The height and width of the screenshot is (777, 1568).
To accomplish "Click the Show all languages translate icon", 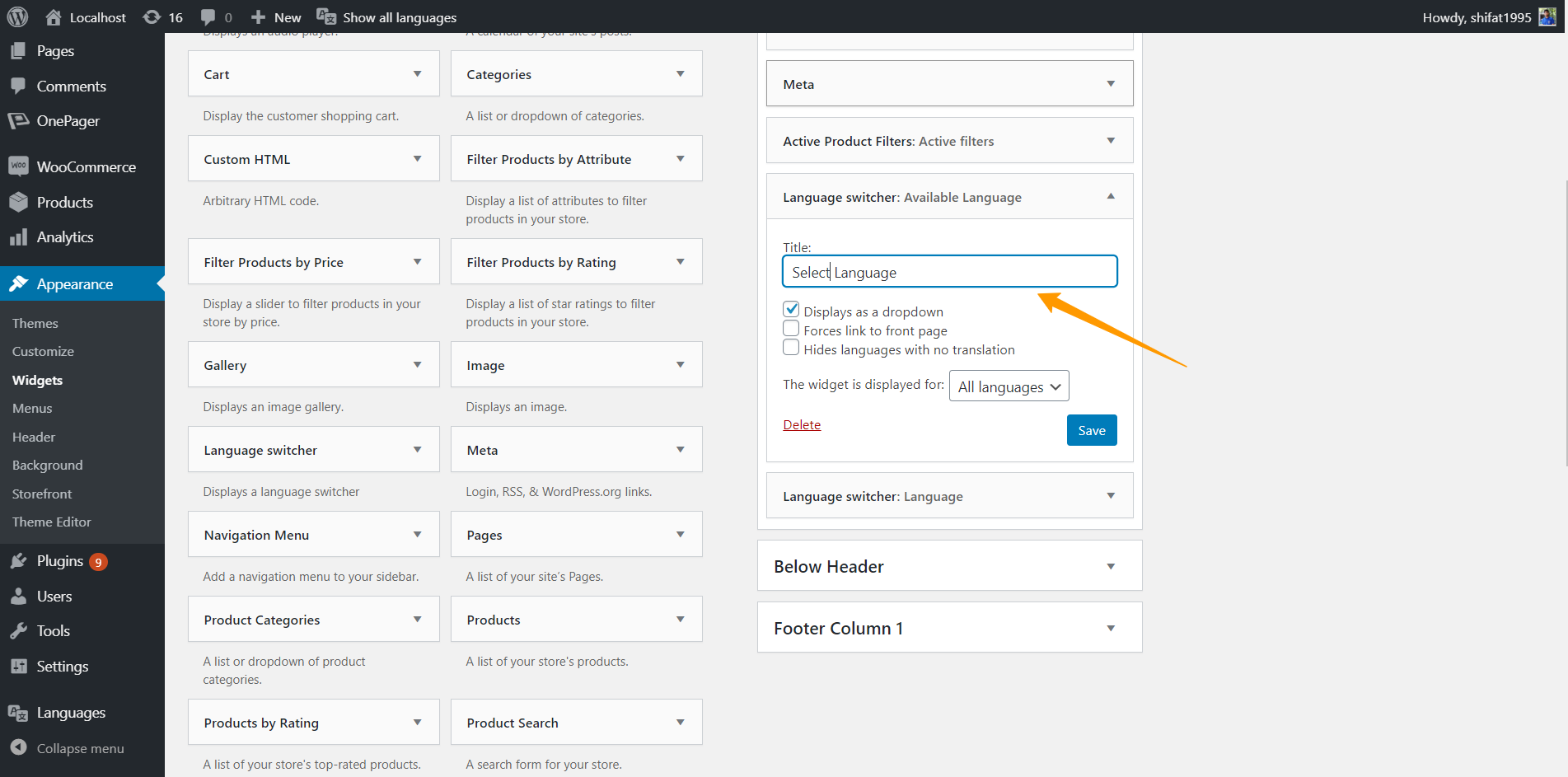I will [x=326, y=17].
